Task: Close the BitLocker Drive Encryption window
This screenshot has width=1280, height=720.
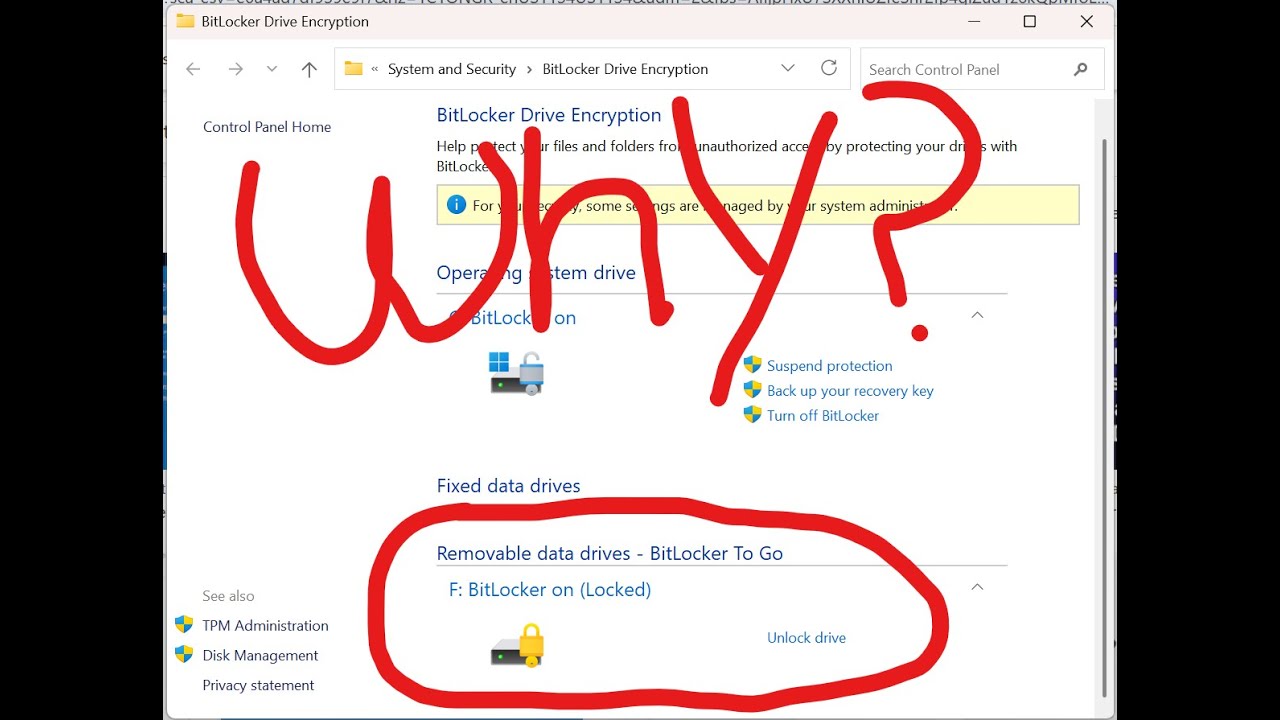Action: point(1086,21)
